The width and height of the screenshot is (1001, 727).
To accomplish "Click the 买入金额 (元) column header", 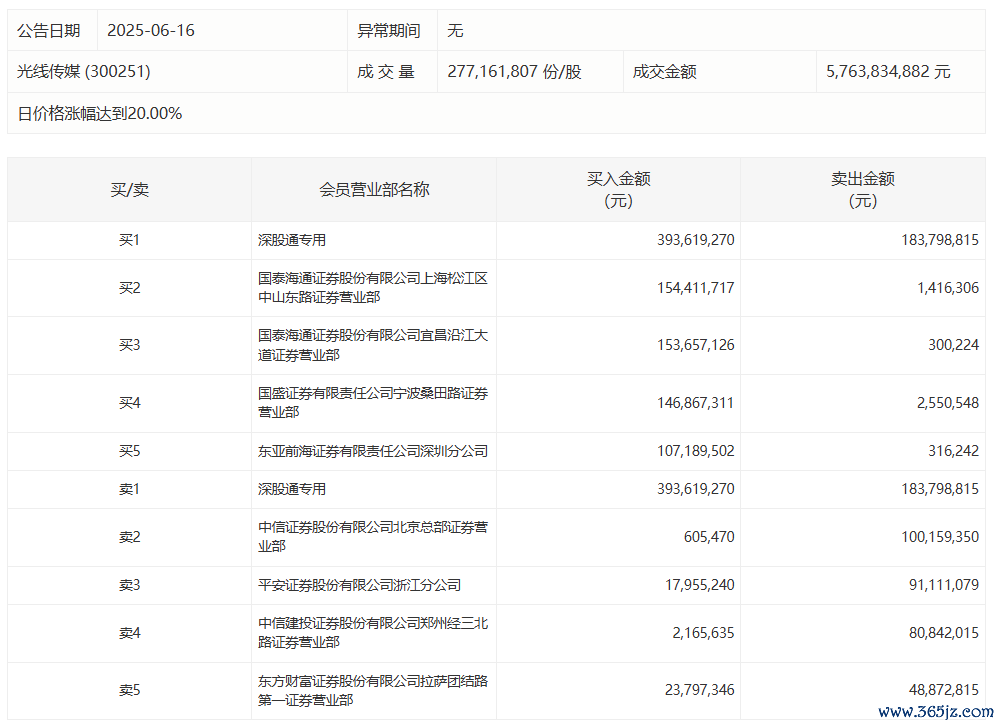I will click(x=619, y=190).
